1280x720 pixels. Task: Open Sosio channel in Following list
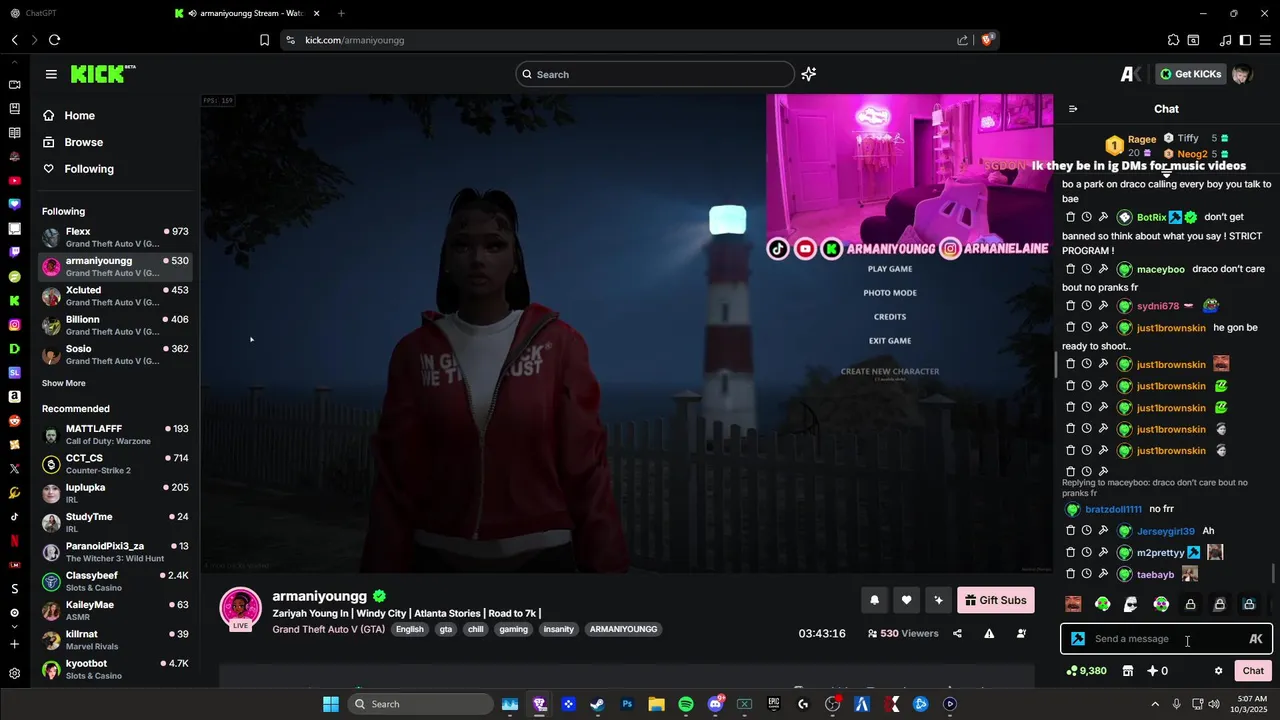115,354
